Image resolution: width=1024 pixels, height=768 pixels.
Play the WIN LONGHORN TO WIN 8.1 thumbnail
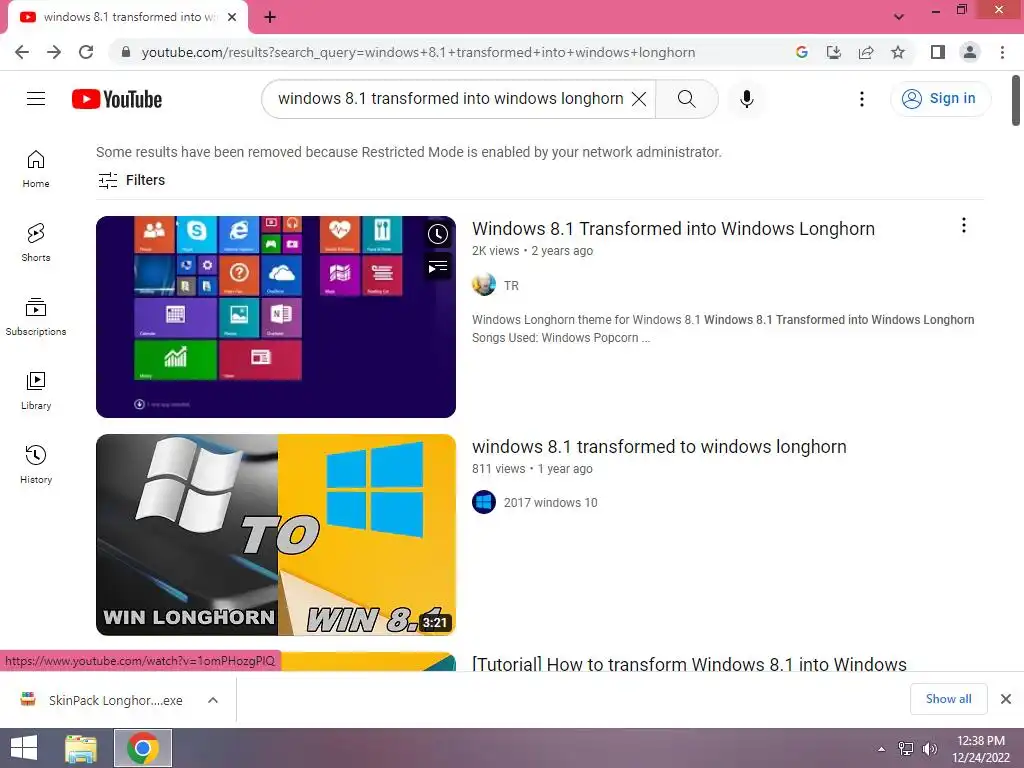coord(276,535)
